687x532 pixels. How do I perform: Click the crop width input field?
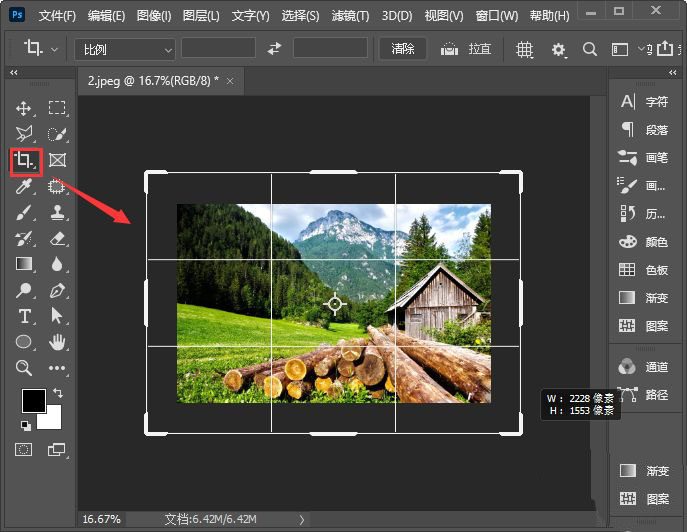click(x=218, y=48)
